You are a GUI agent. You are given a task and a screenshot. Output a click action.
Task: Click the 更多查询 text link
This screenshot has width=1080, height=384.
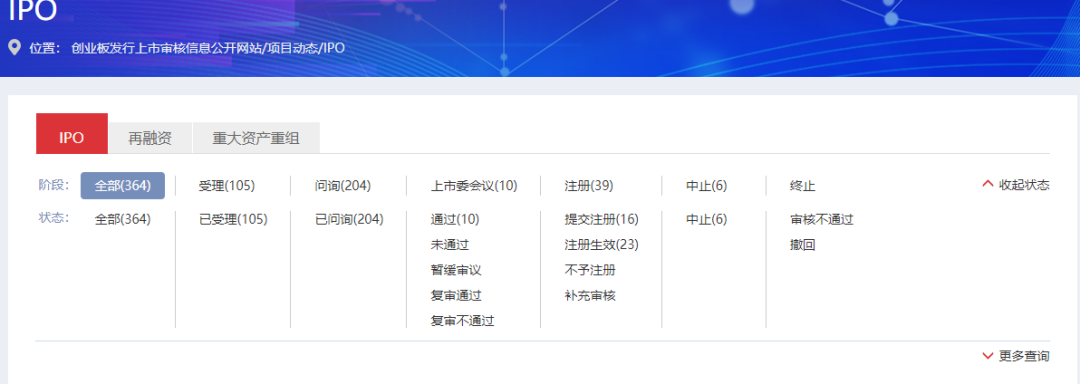(x=1024, y=356)
